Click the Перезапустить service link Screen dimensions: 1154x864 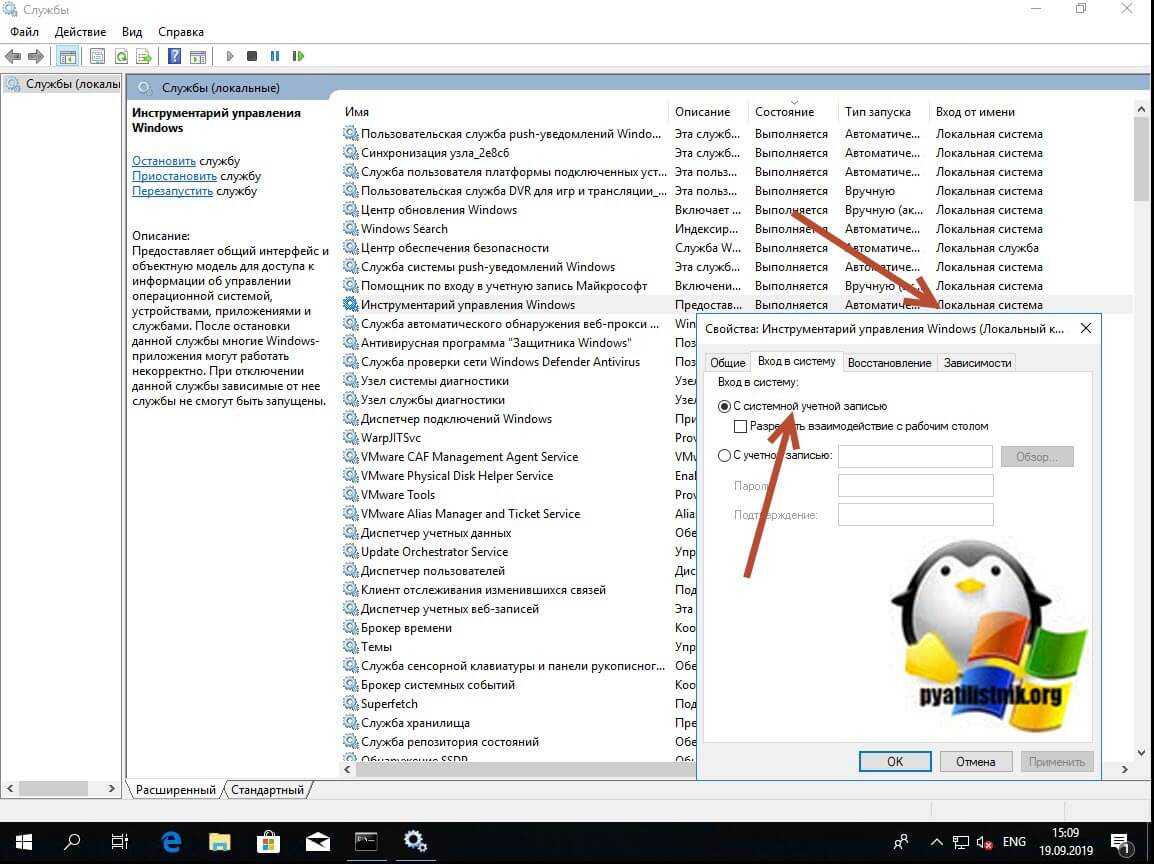coord(172,191)
